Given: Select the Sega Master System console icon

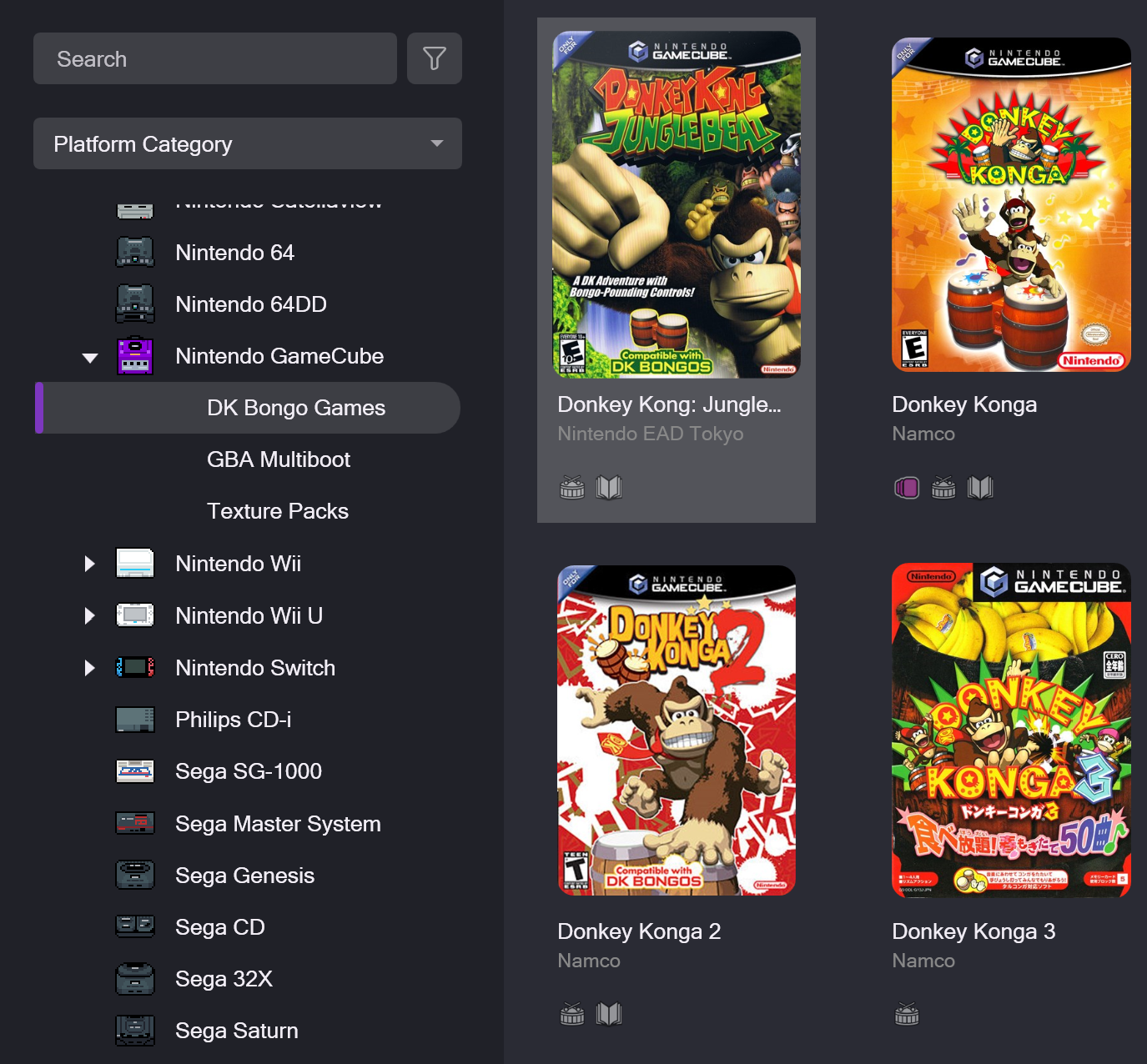Looking at the screenshot, I should click(x=135, y=823).
